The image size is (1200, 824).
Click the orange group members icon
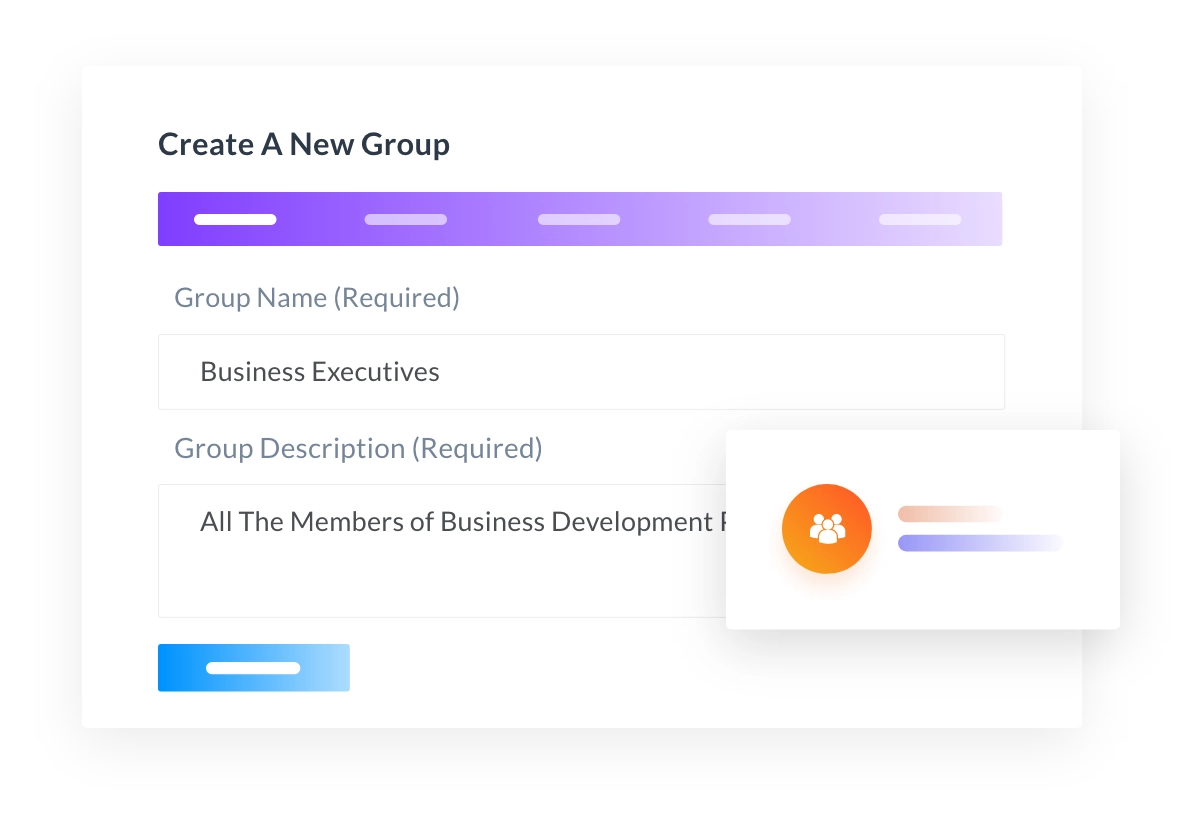coord(827,528)
